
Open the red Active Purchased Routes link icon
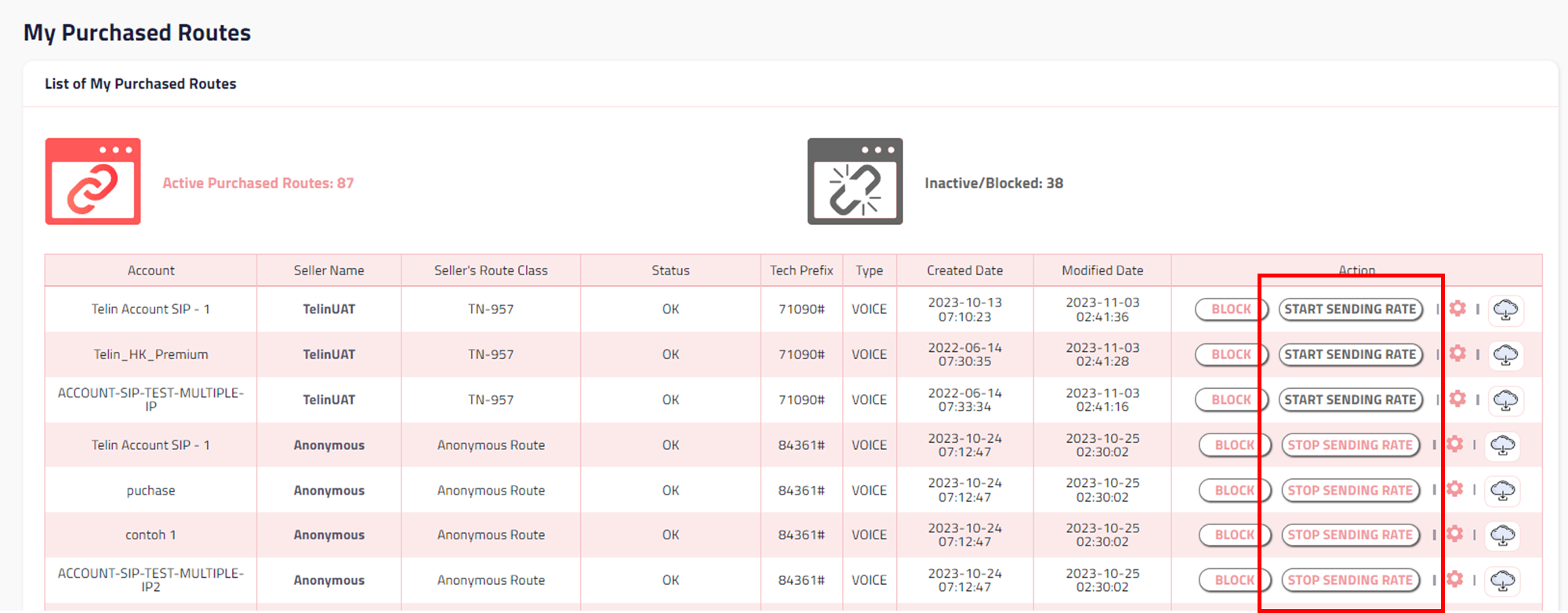tap(93, 182)
